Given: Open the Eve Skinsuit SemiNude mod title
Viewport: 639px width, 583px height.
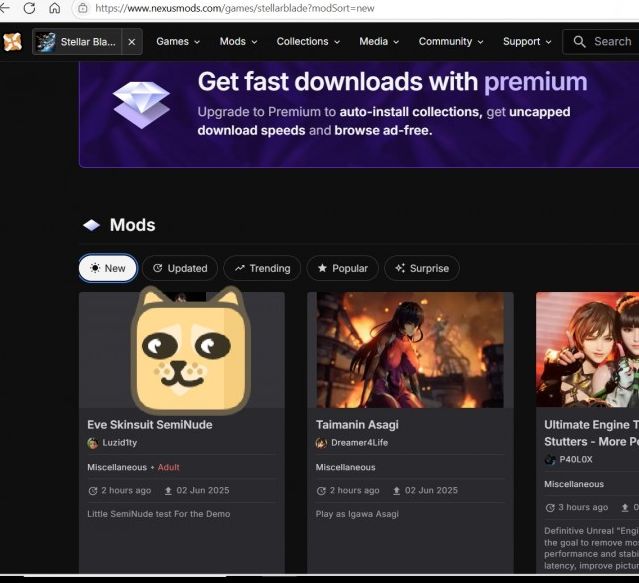Looking at the screenshot, I should click(x=150, y=425).
